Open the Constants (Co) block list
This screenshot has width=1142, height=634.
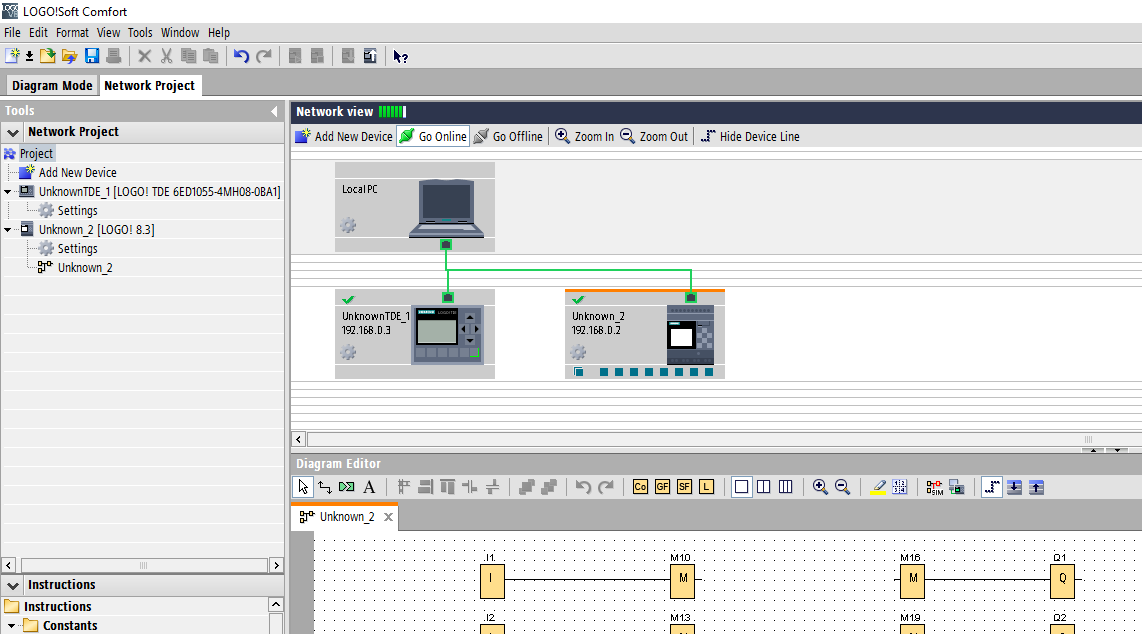click(x=640, y=487)
